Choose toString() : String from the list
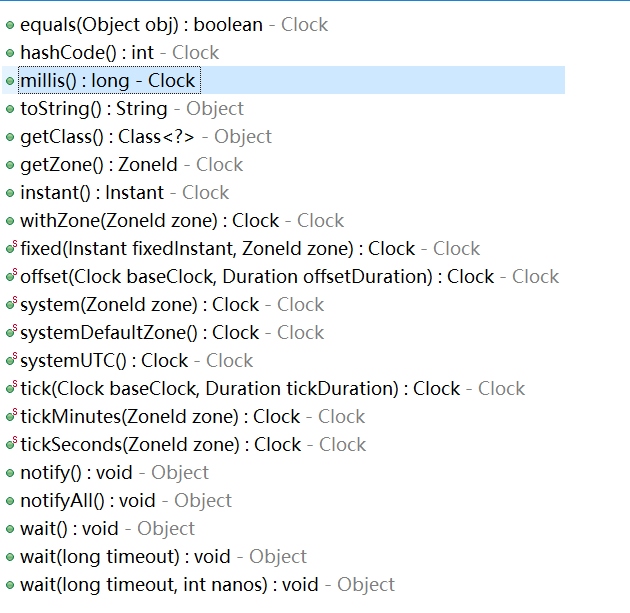The image size is (630, 613). coord(132,109)
